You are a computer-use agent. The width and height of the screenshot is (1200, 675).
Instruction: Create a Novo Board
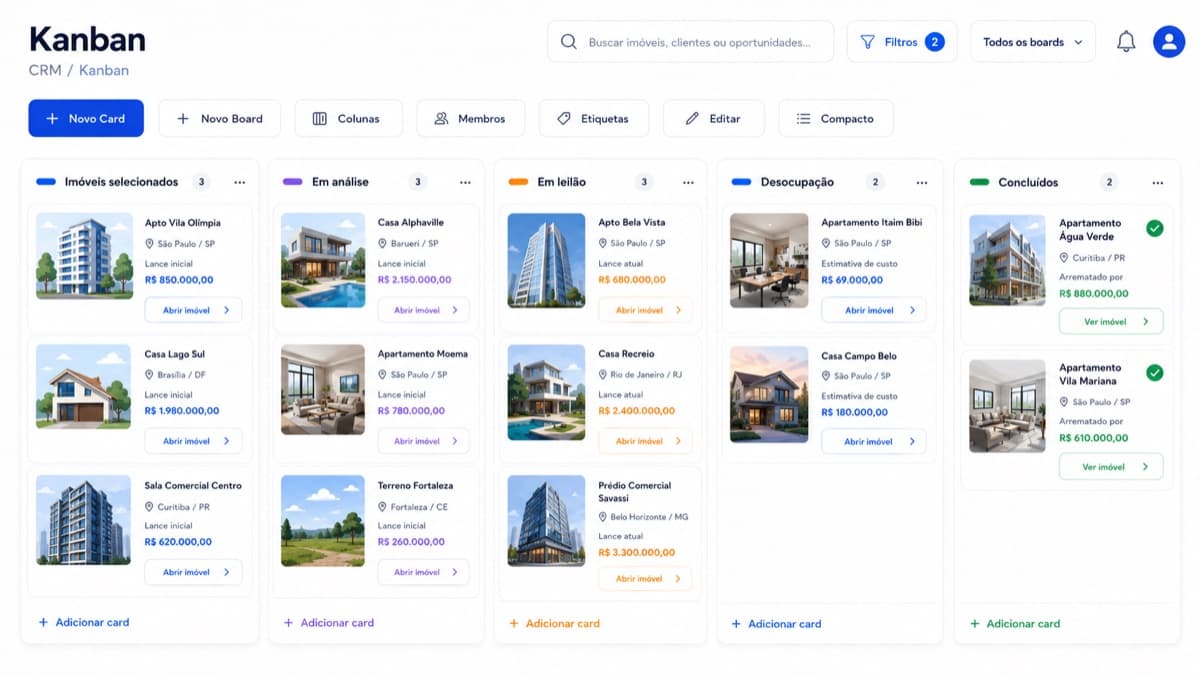tap(220, 118)
